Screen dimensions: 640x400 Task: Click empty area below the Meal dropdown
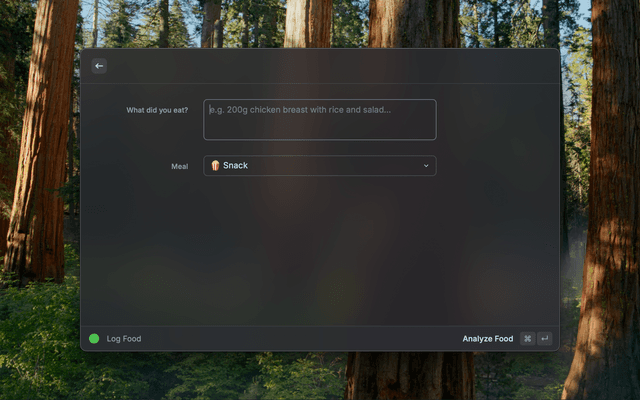point(320,249)
